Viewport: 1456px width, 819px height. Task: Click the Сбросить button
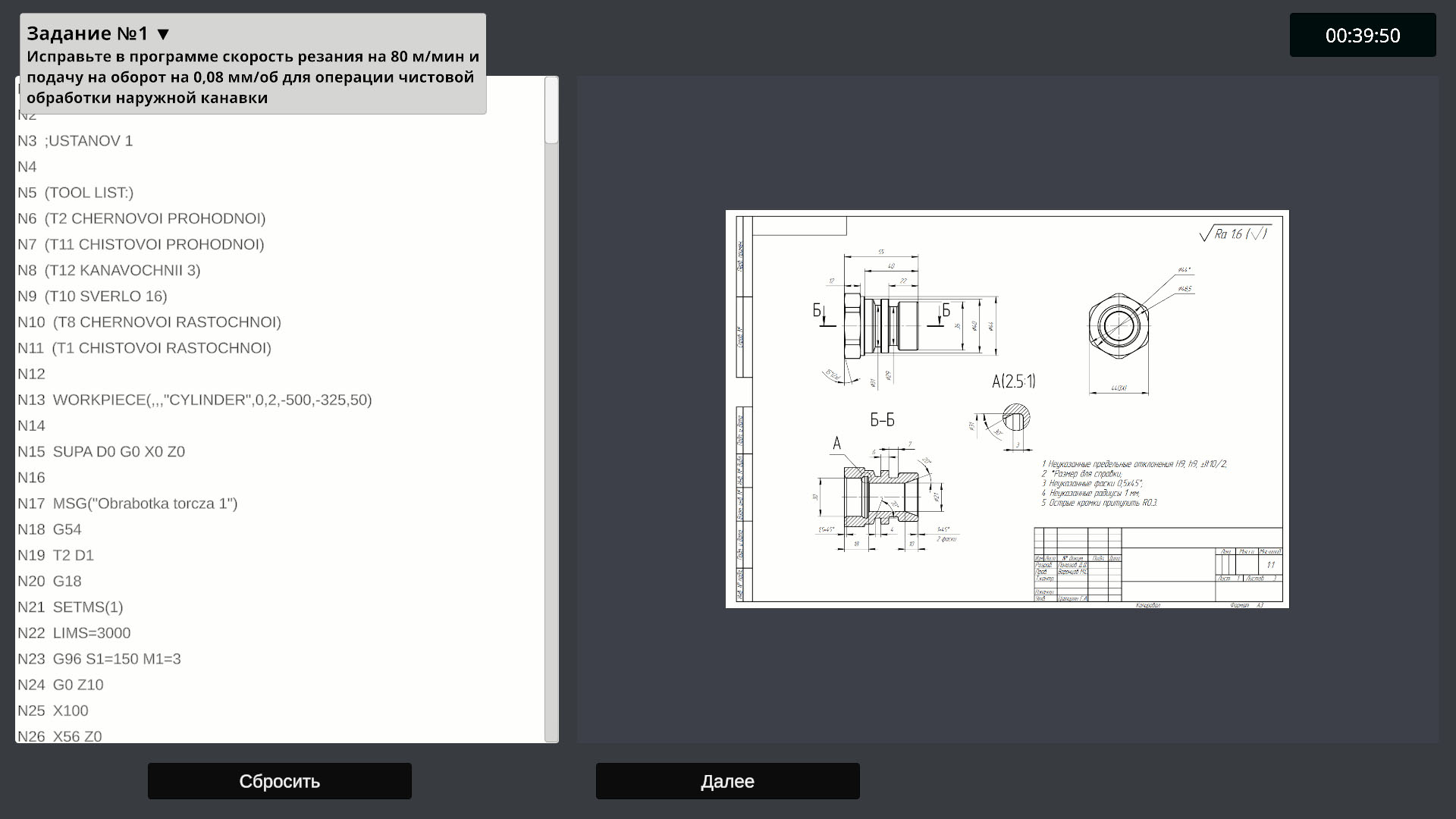[x=279, y=781]
